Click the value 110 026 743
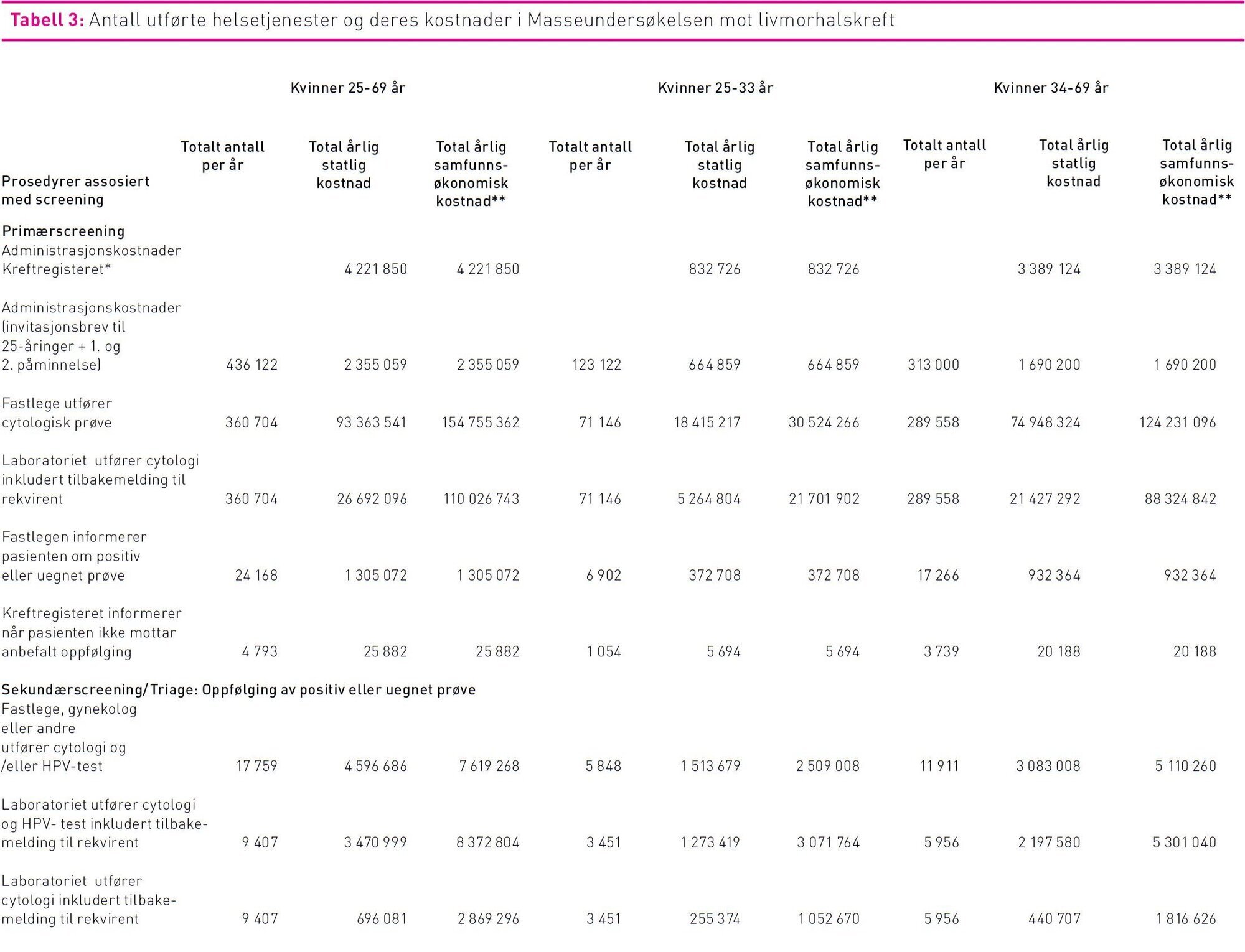 coord(481,499)
